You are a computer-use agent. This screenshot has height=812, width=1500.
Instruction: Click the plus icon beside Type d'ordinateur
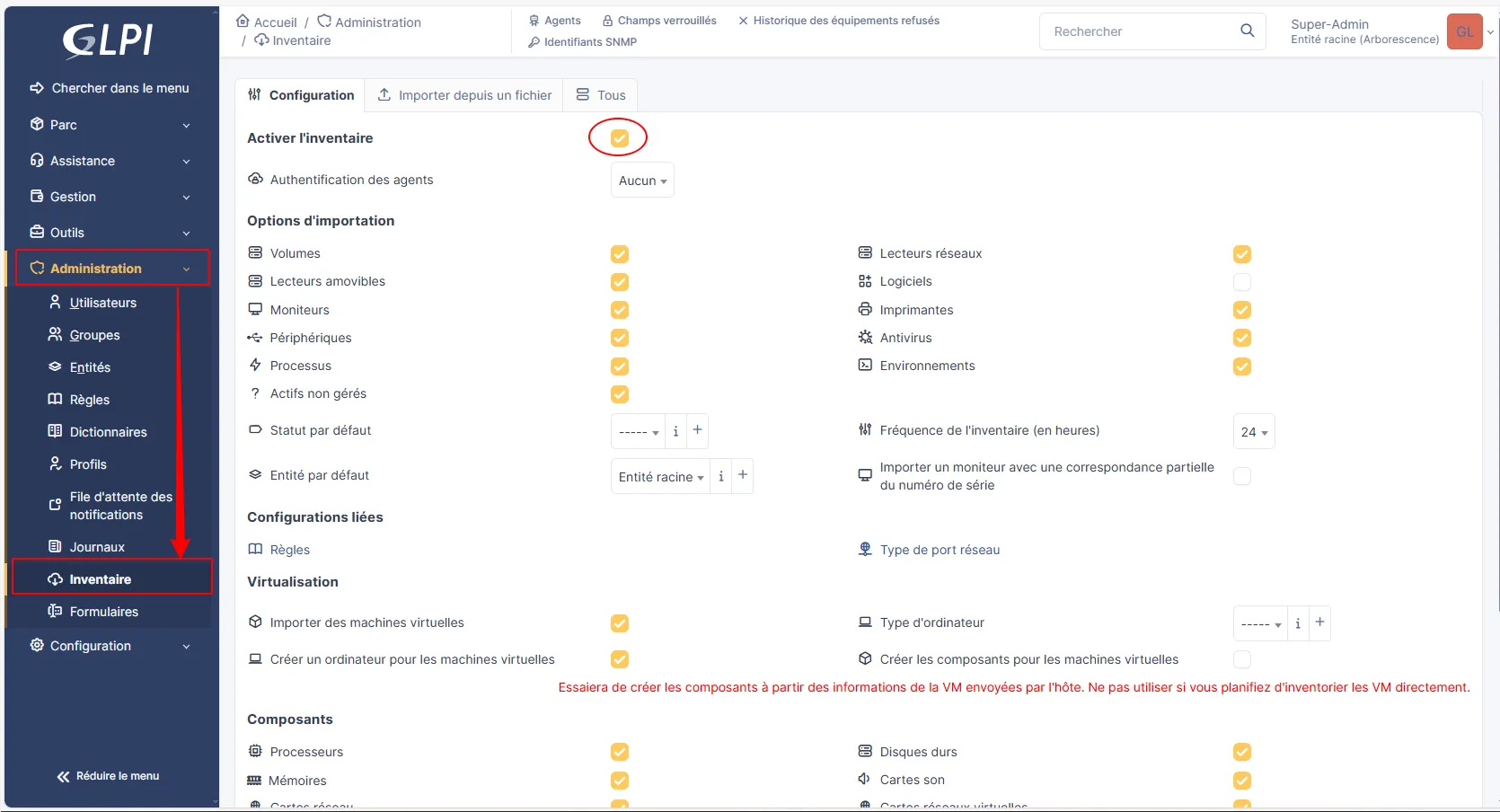[x=1319, y=622]
